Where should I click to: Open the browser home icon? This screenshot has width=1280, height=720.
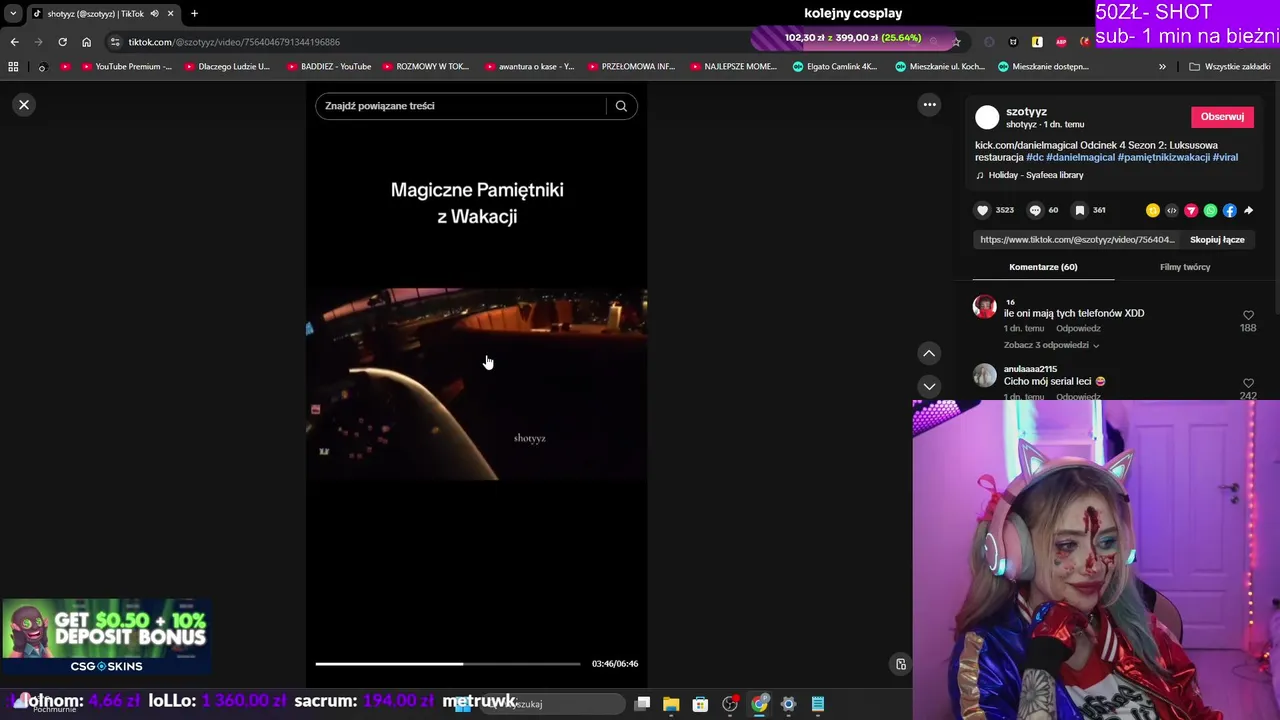click(x=86, y=42)
